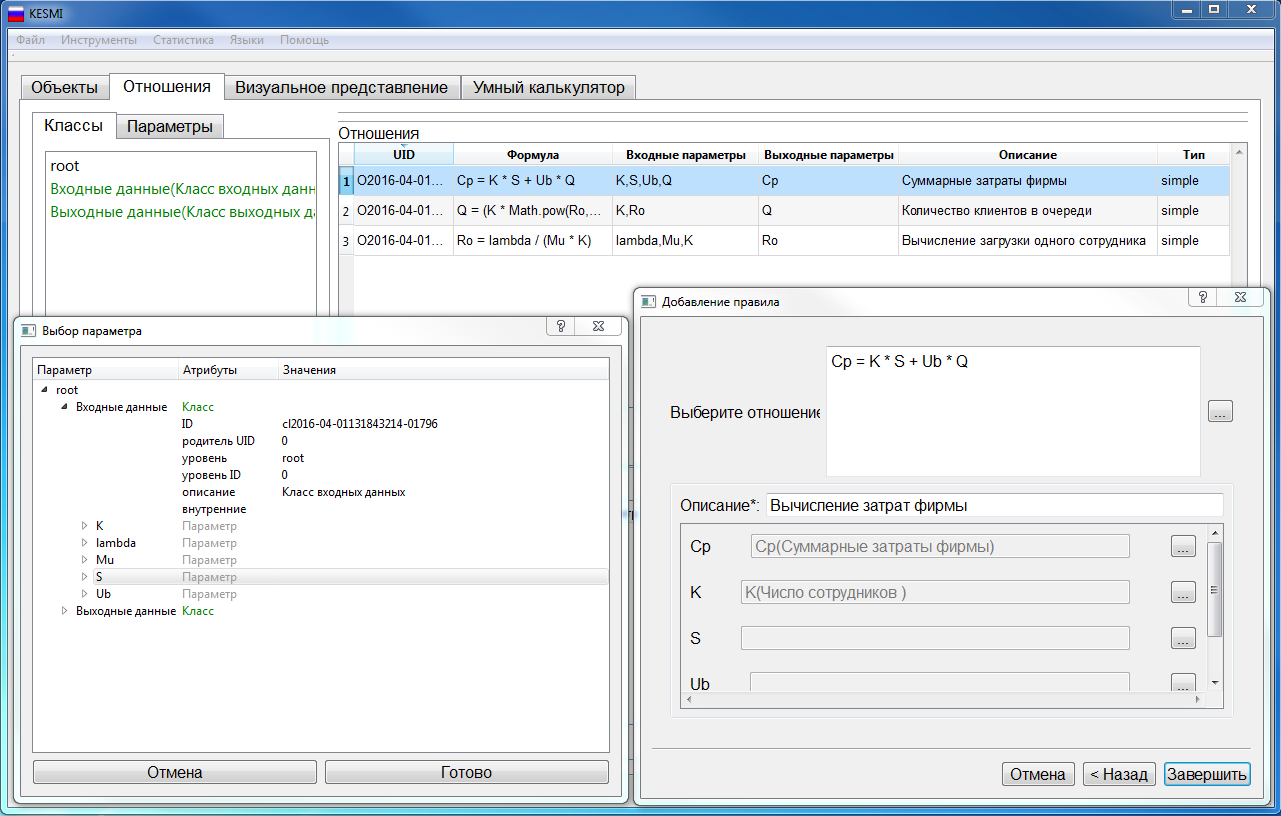Open the Языки menu
Viewport: 1281px width, 816px height.
coord(247,40)
